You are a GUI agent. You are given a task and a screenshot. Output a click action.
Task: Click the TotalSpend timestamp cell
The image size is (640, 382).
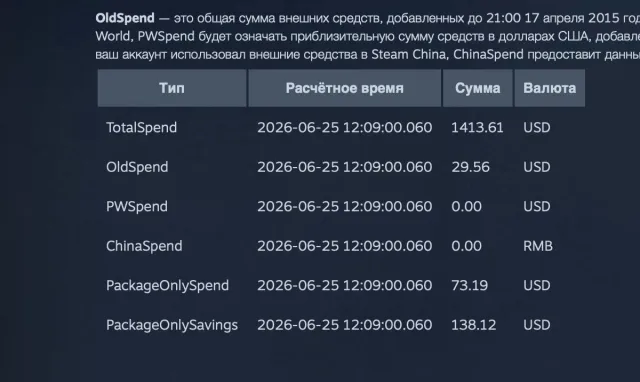click(344, 128)
